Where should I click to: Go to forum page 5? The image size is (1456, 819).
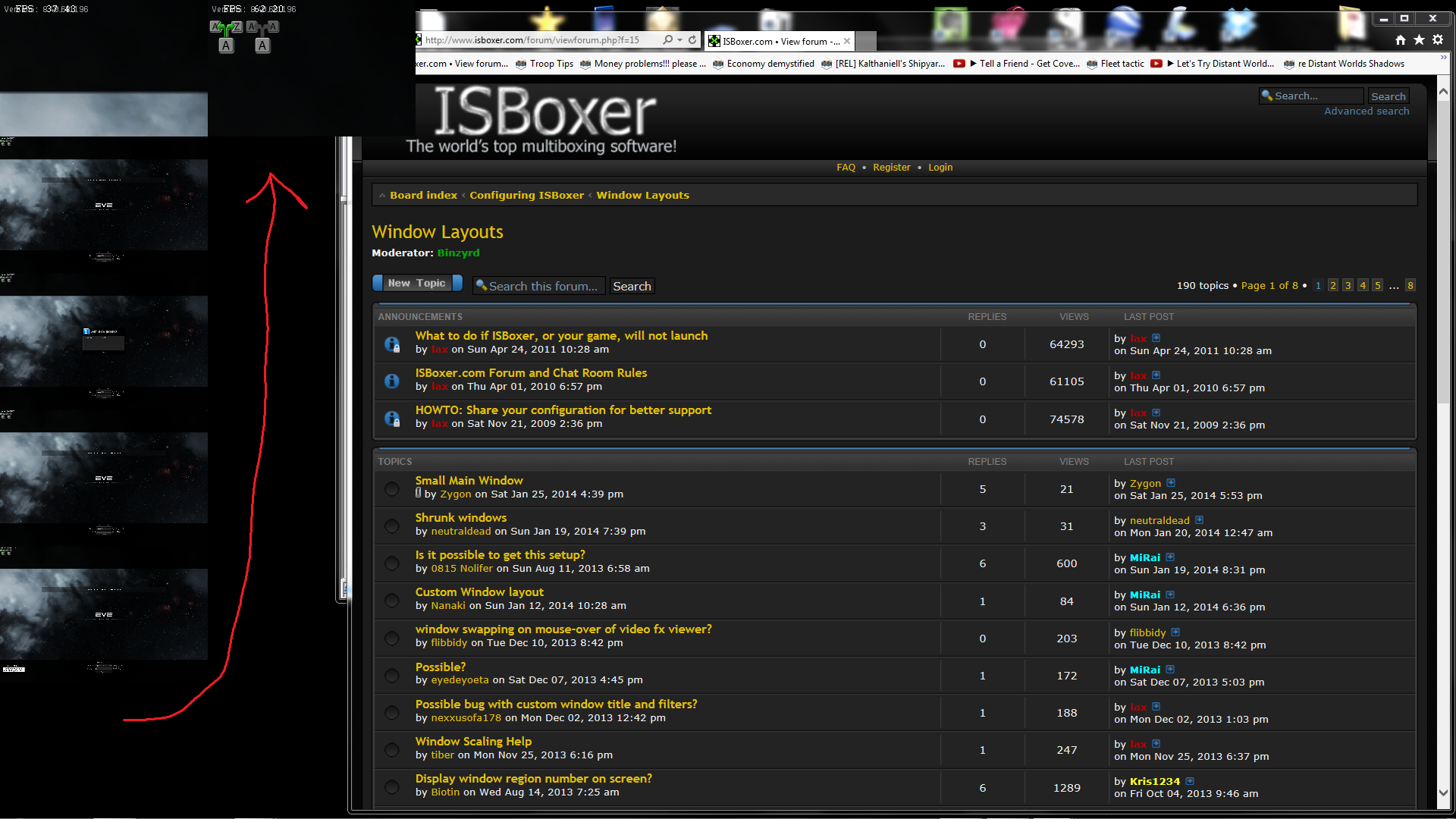(1377, 286)
